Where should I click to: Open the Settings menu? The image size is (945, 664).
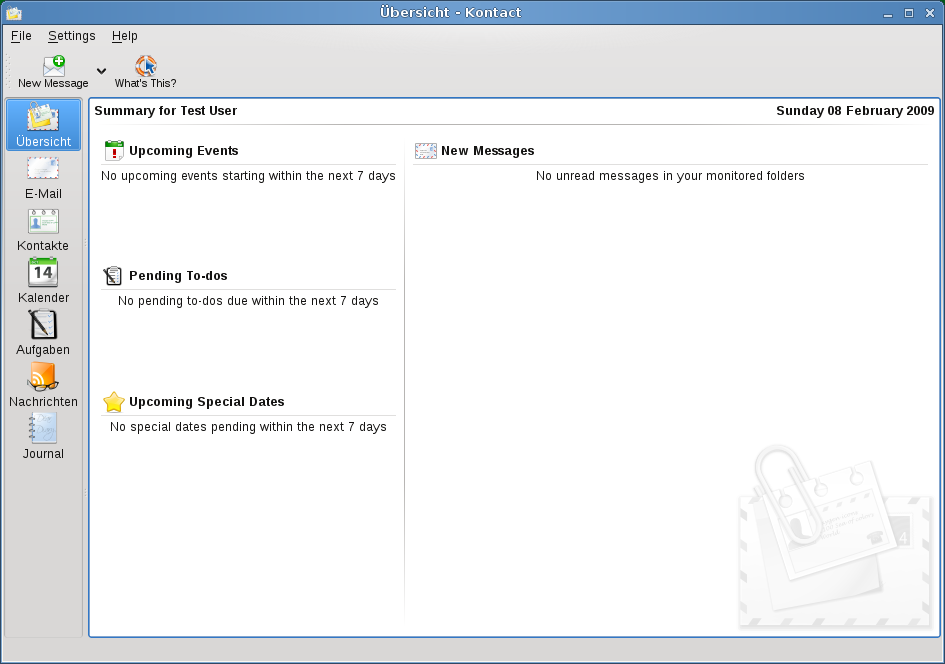coord(72,36)
